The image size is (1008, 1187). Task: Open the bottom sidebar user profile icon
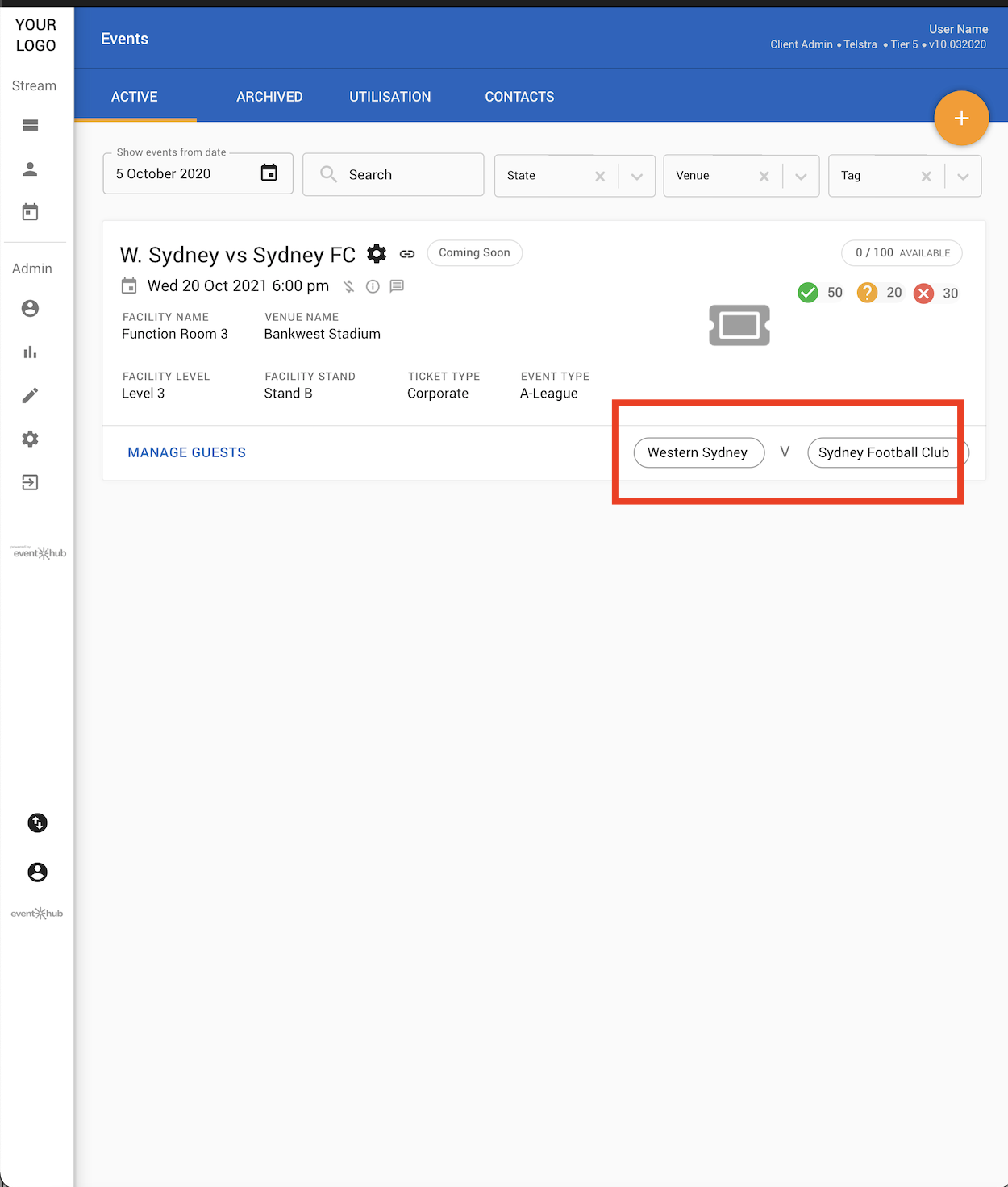37,872
